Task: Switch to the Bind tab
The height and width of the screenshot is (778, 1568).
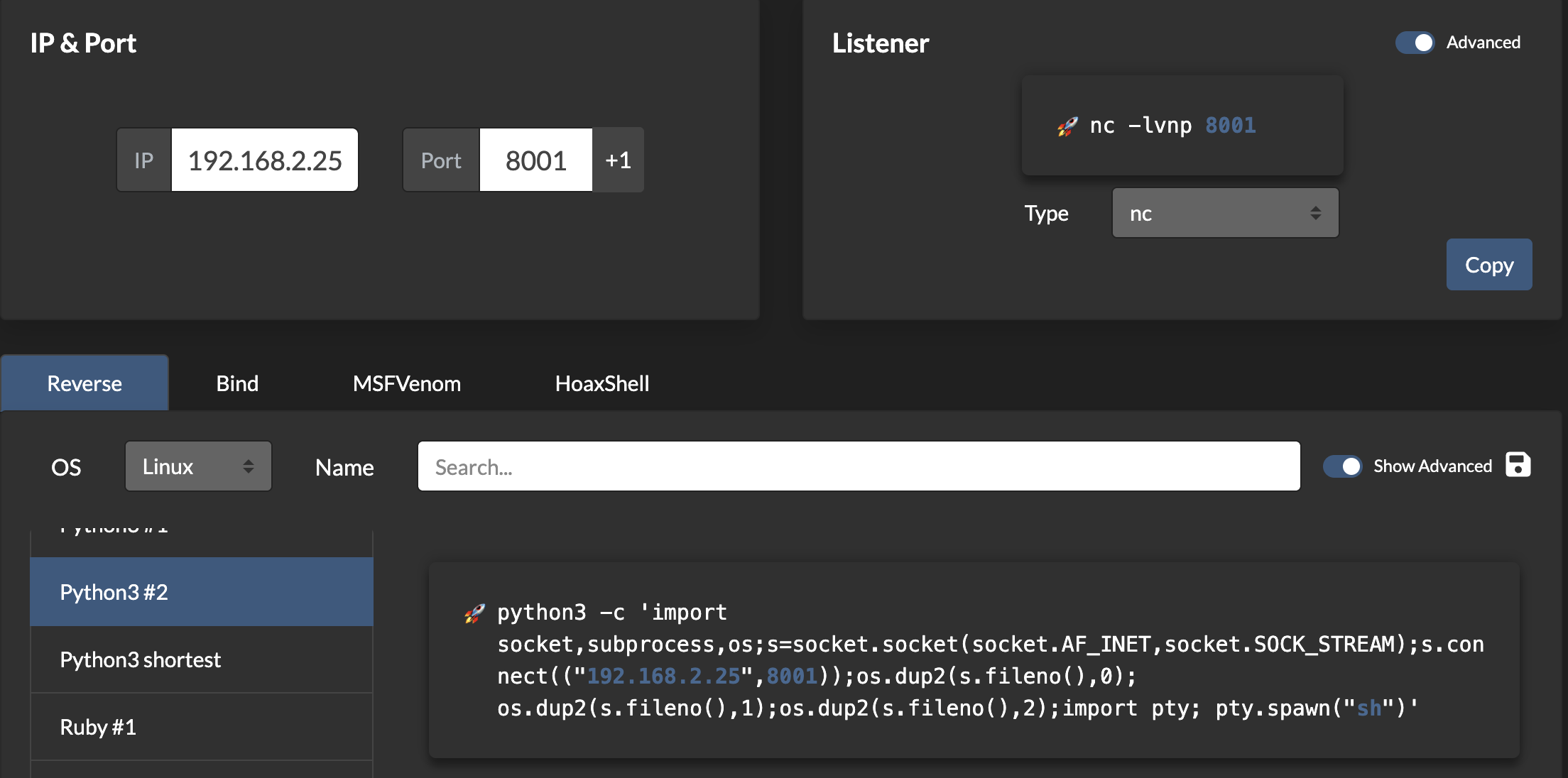Action: pos(237,383)
